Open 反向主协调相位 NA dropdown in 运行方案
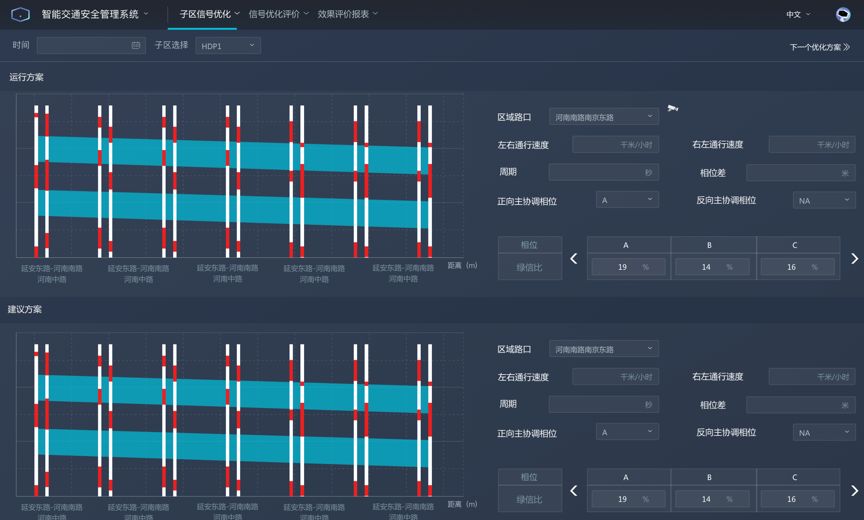Viewport: 864px width, 520px height. click(x=824, y=201)
